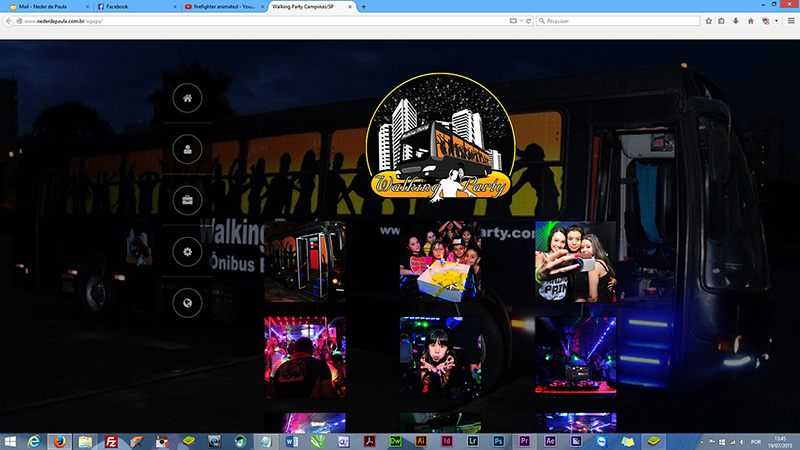Open Adobe Premiere Pro from taskbar

(524, 441)
